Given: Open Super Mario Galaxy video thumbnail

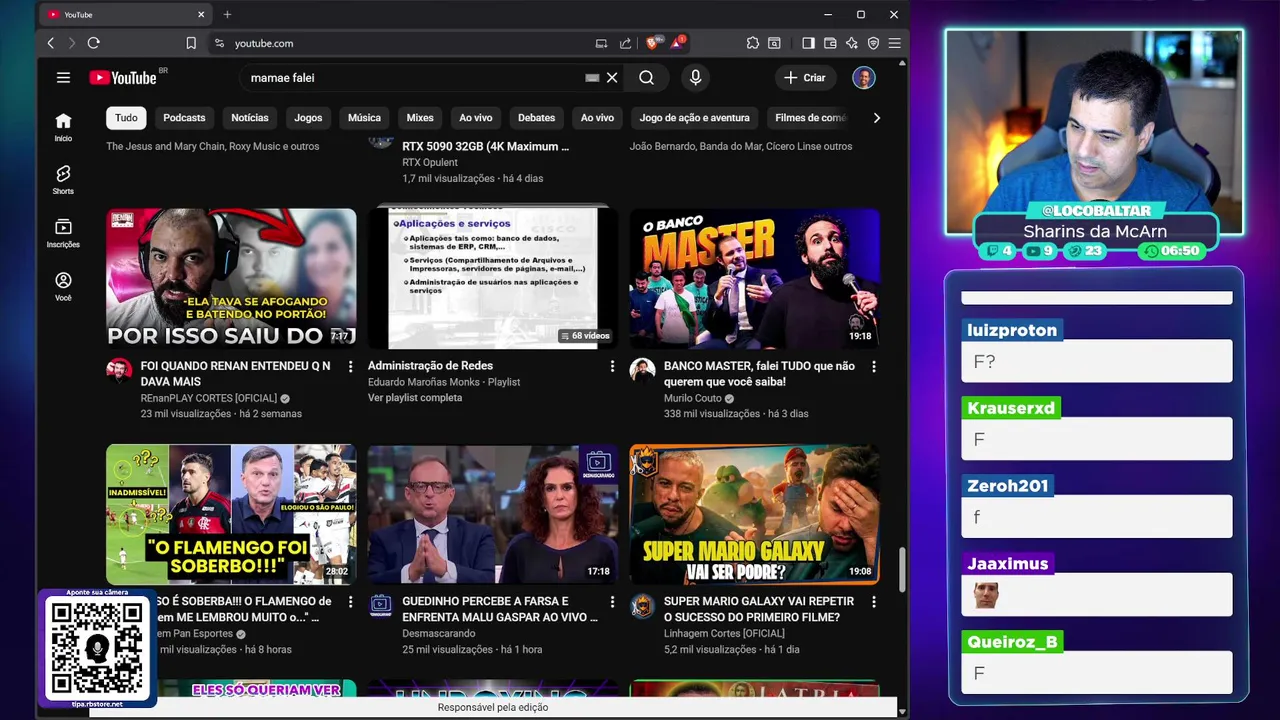Looking at the screenshot, I should (x=755, y=514).
